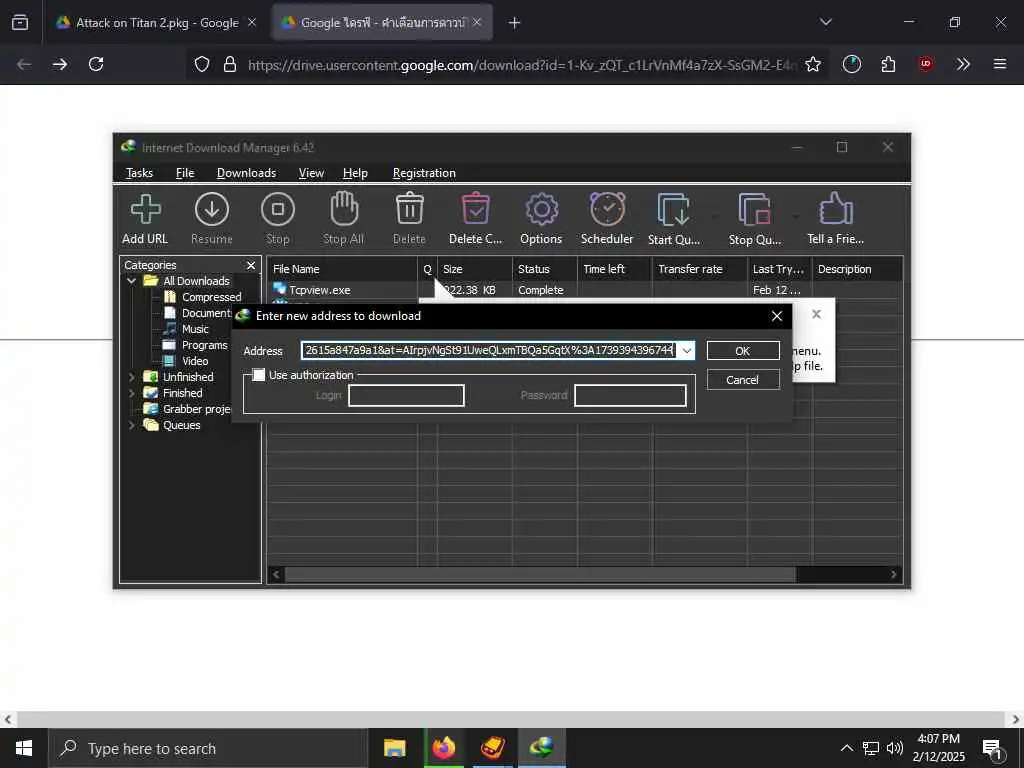Open the Windows Start menu
The height and width of the screenshot is (768, 1024).
click(x=24, y=748)
